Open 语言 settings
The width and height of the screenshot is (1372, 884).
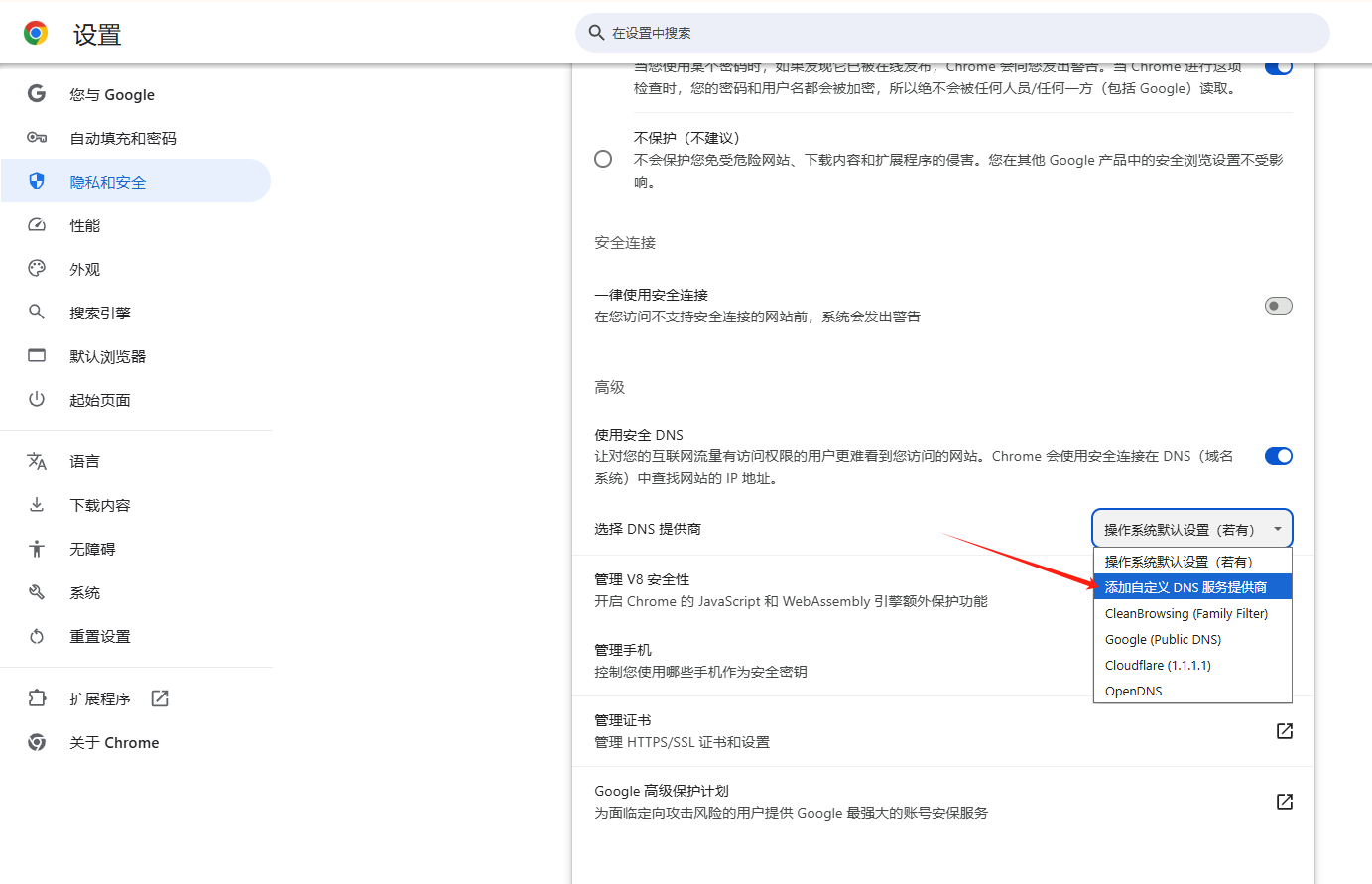click(136, 461)
